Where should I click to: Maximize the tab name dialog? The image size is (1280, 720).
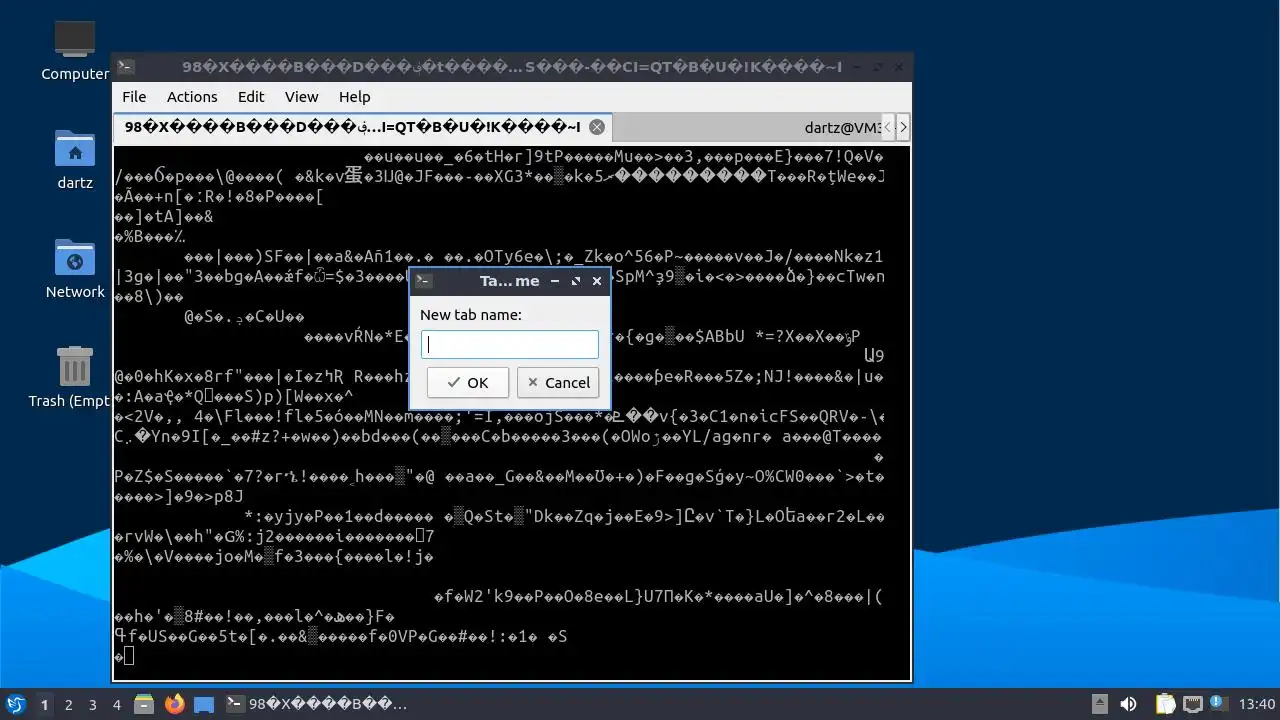[x=576, y=281]
